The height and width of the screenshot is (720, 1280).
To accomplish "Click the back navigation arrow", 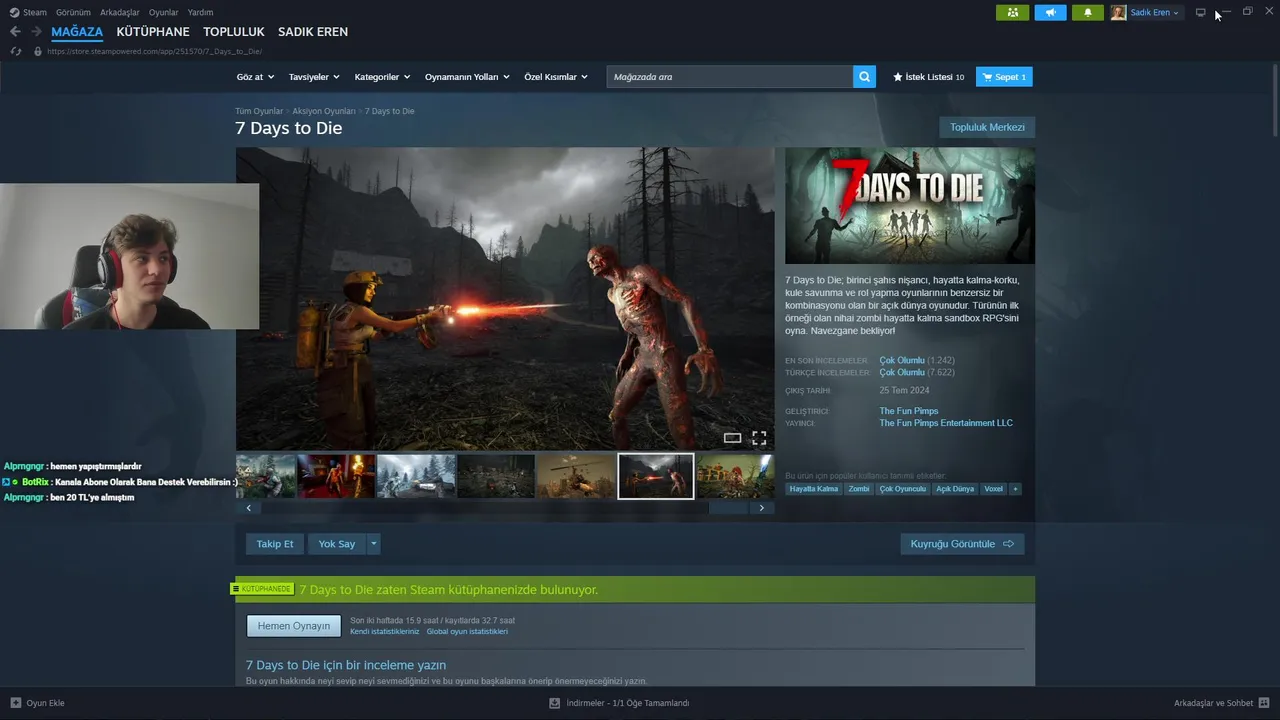I will 15,32.
